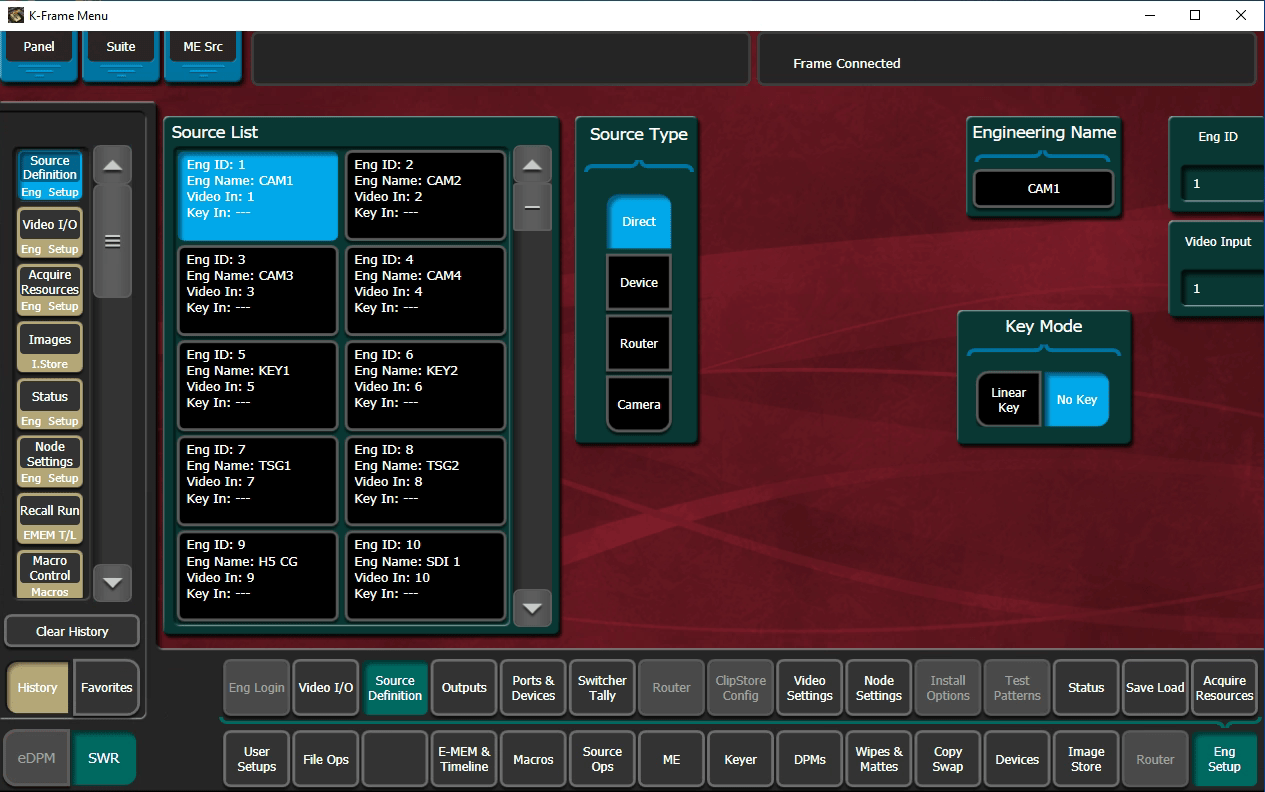Screen dimensions: 1265x792
Task: Open the ME menu
Action: 671,758
